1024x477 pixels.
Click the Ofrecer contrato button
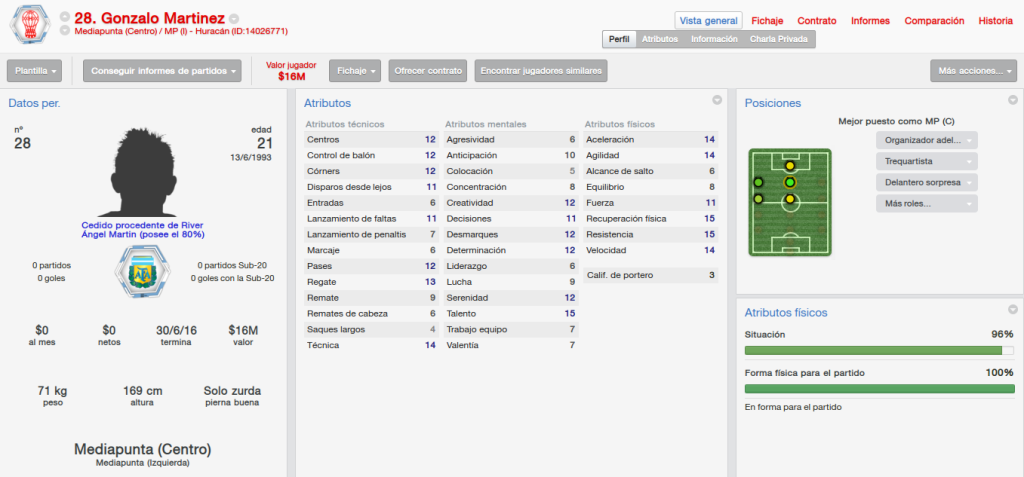pos(428,71)
